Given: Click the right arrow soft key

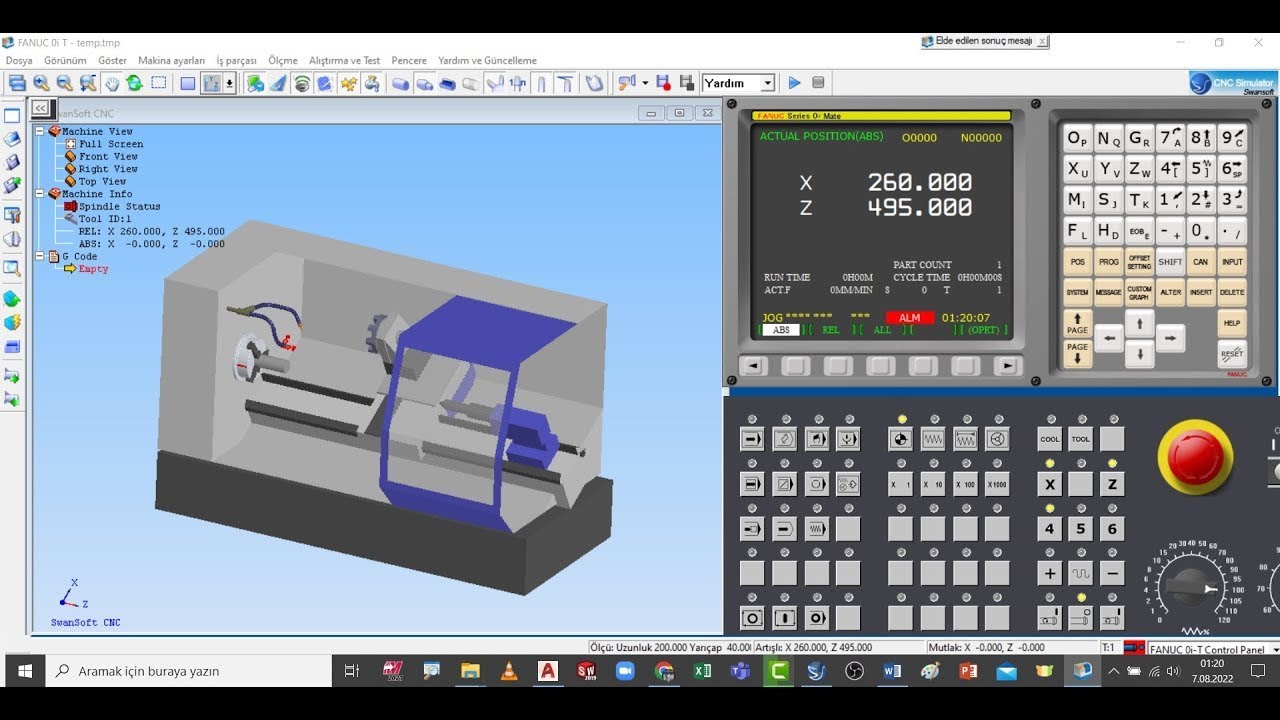Looking at the screenshot, I should click(1008, 366).
